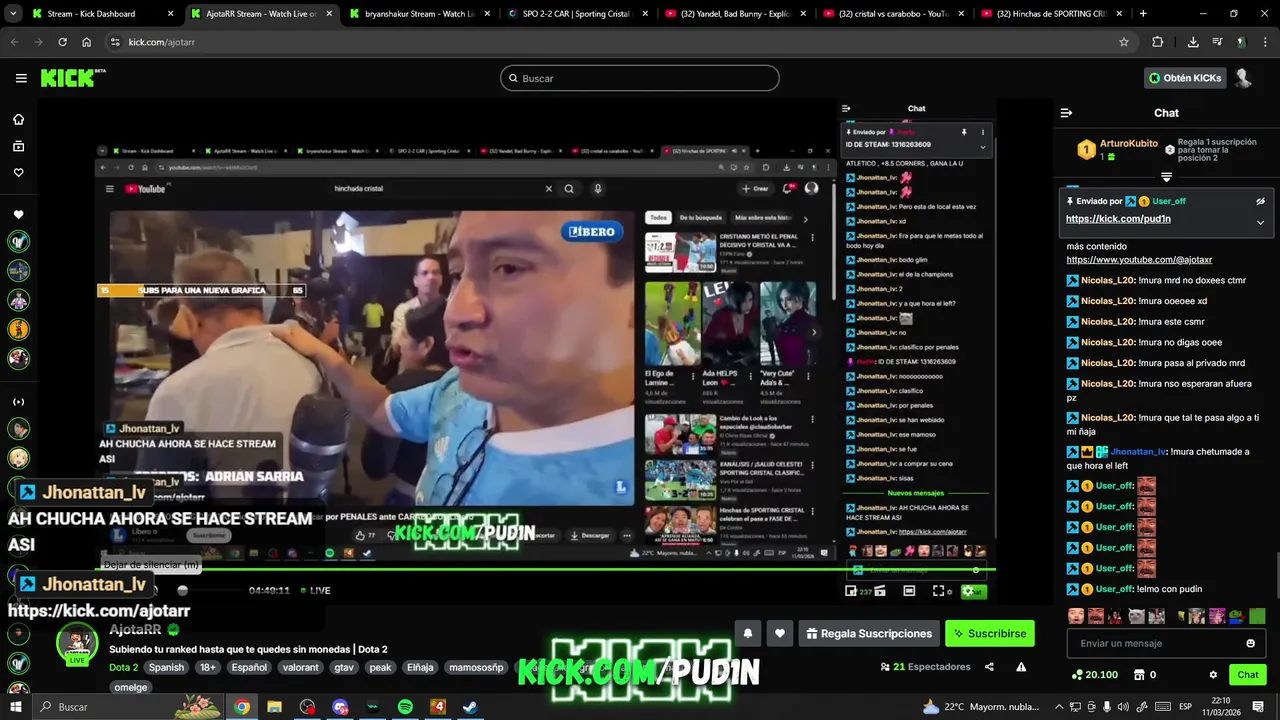Click the bell notification button below stream

click(x=748, y=633)
